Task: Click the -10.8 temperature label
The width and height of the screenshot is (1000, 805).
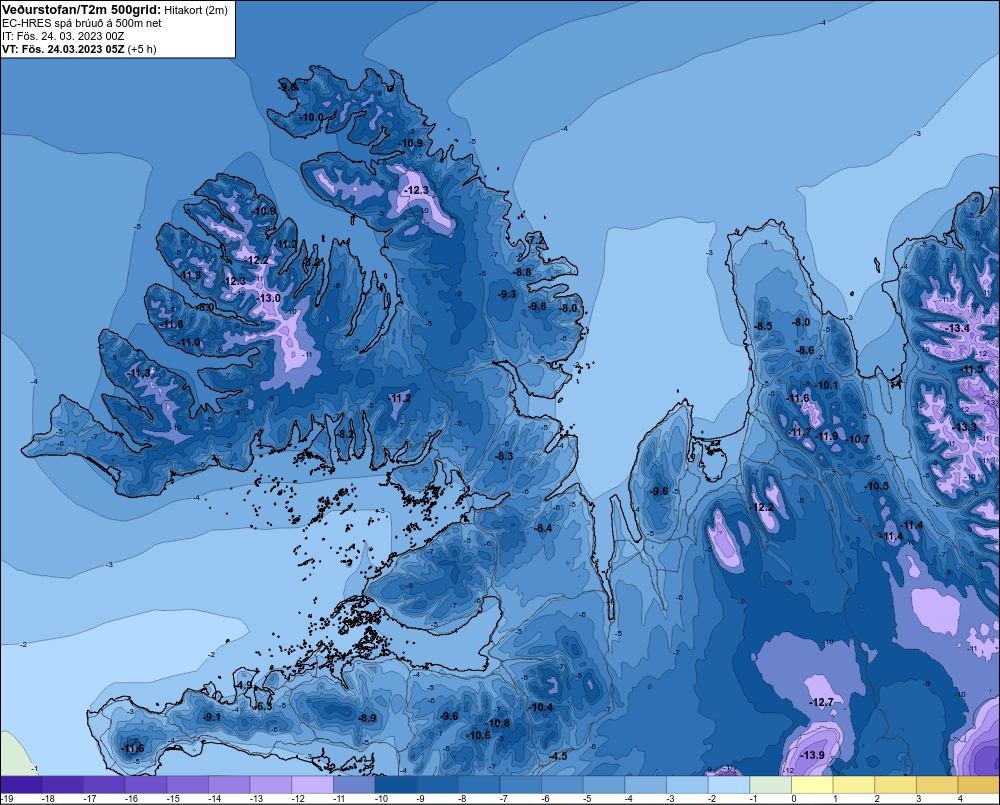Action: pyautogui.click(x=497, y=723)
